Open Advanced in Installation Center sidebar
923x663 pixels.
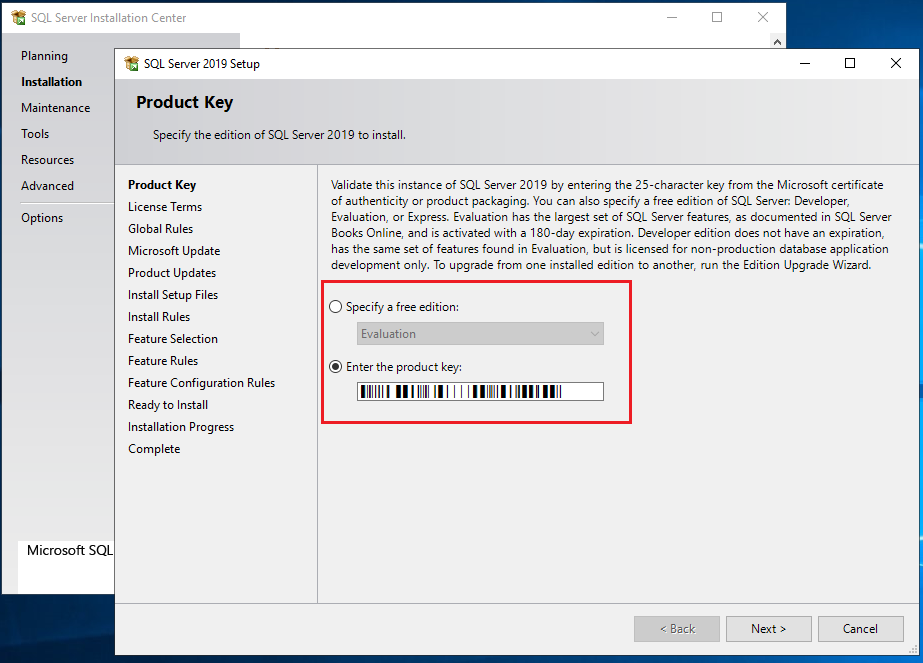(x=48, y=185)
